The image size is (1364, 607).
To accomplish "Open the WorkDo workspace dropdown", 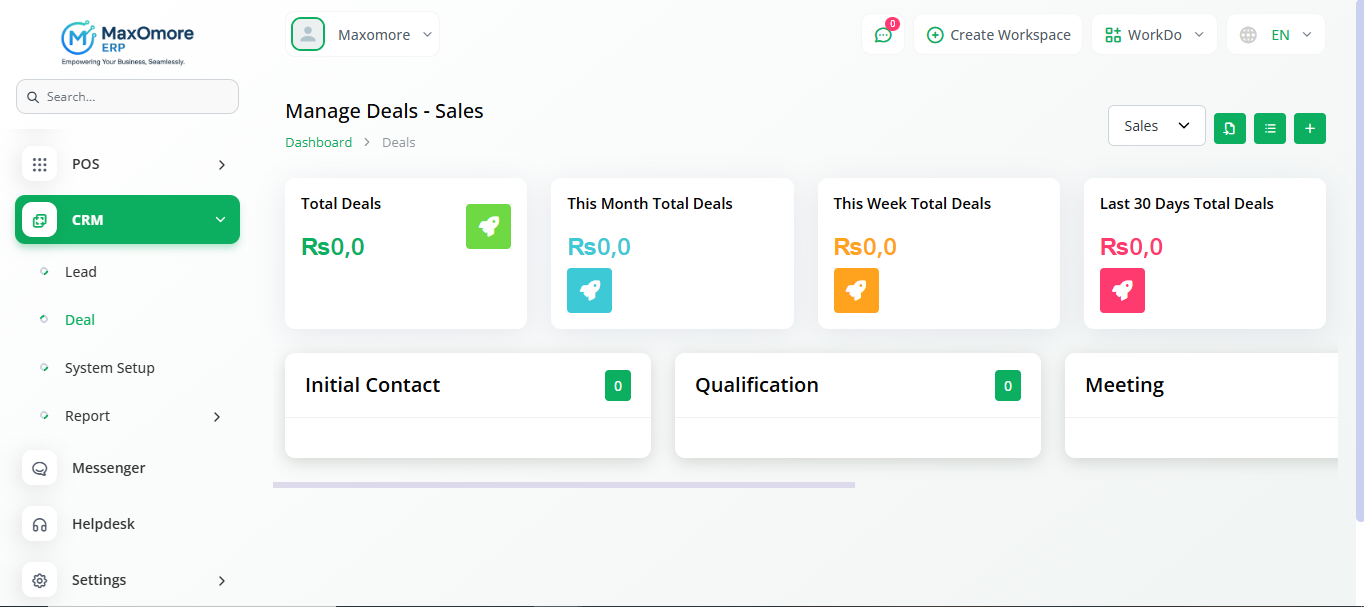I will pos(1154,35).
